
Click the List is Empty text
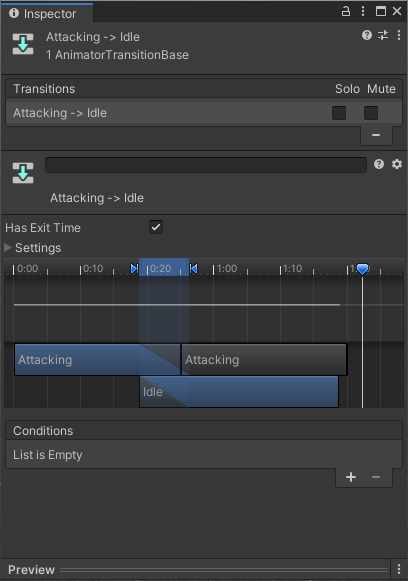[x=47, y=455]
